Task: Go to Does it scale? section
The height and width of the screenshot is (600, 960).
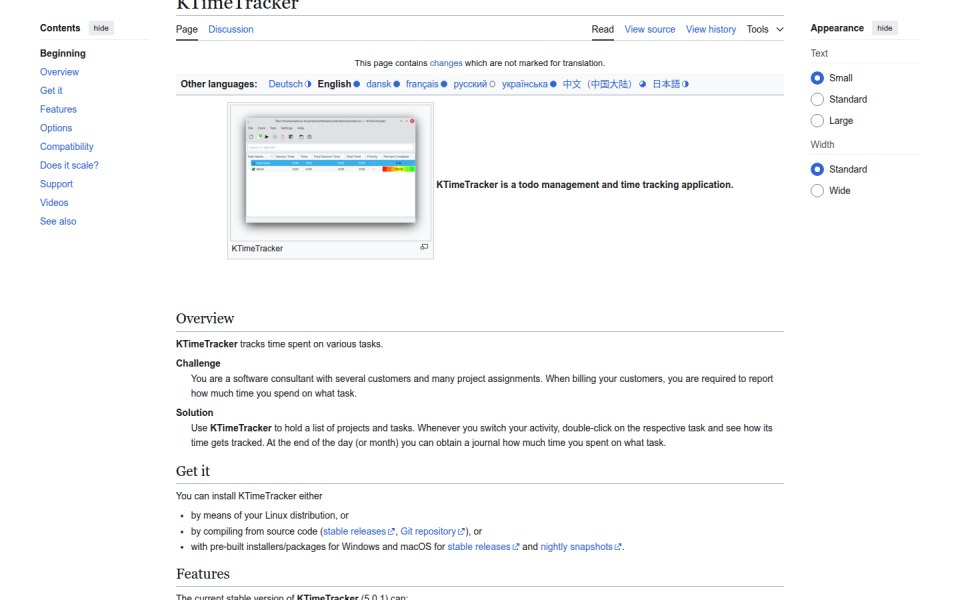Action: (69, 165)
